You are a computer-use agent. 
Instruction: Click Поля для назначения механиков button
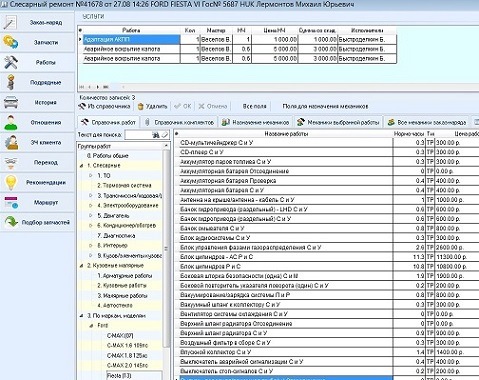(x=325, y=106)
